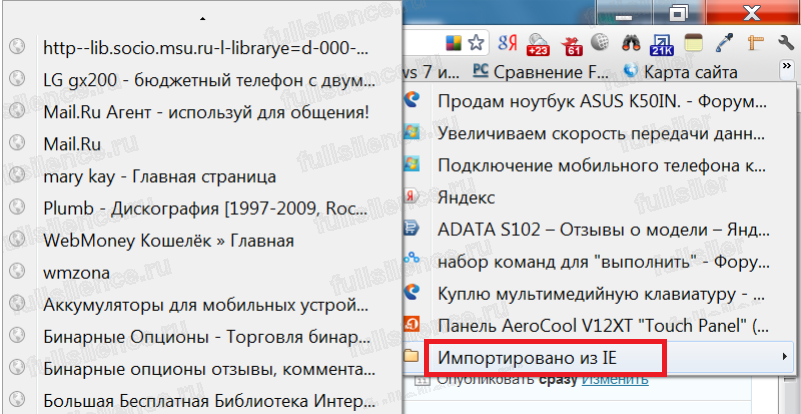The image size is (801, 414).
Task: Open the binoculars extension icon
Action: coord(631,44)
